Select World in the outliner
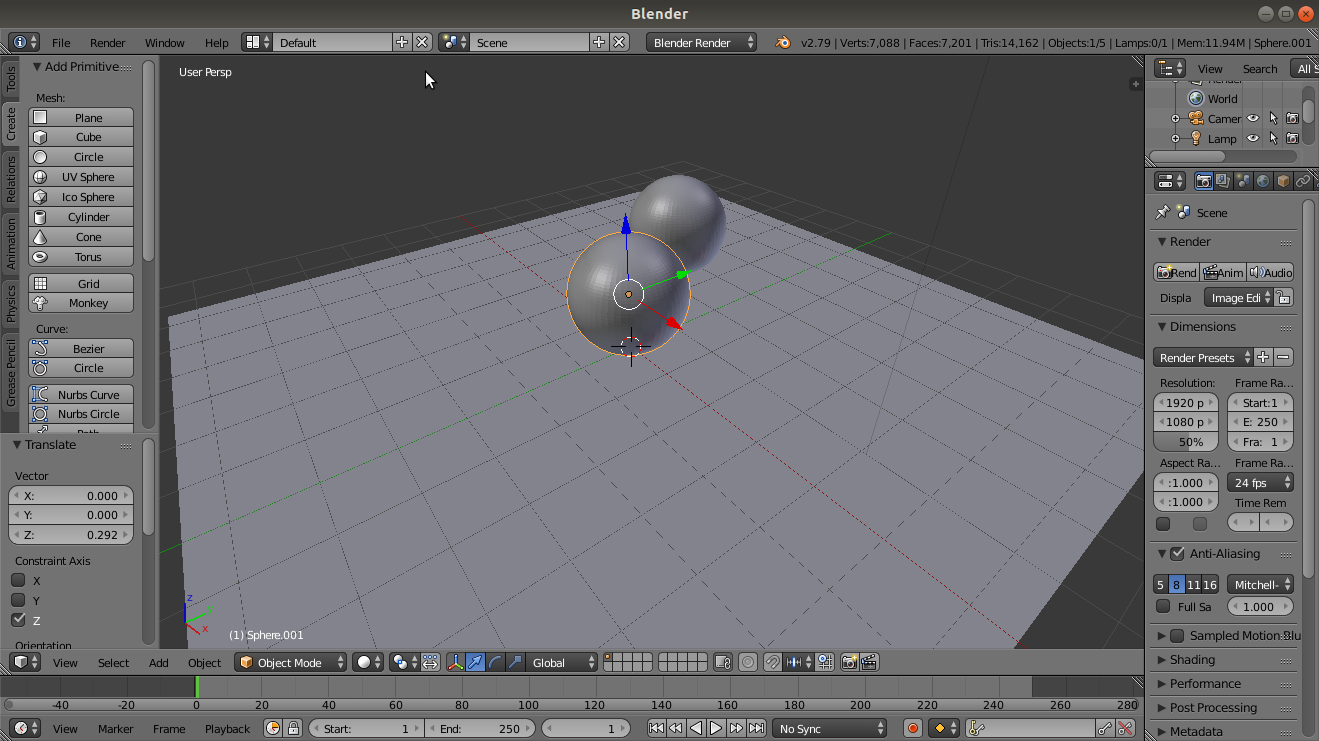 coord(1222,99)
